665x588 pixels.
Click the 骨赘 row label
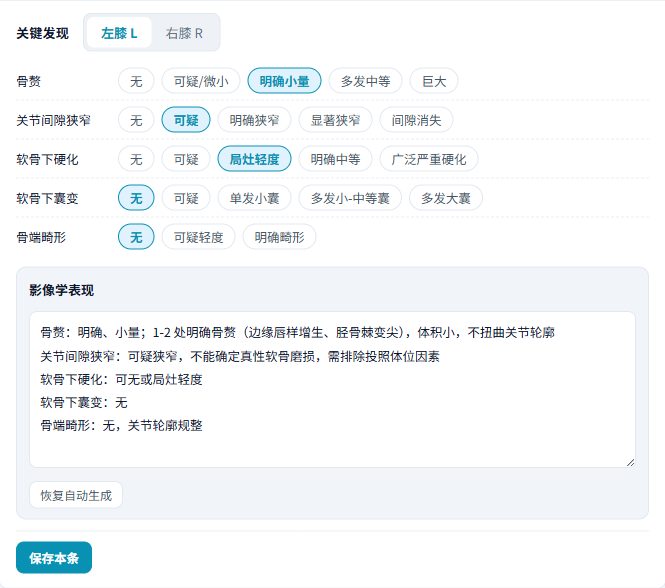[28, 81]
